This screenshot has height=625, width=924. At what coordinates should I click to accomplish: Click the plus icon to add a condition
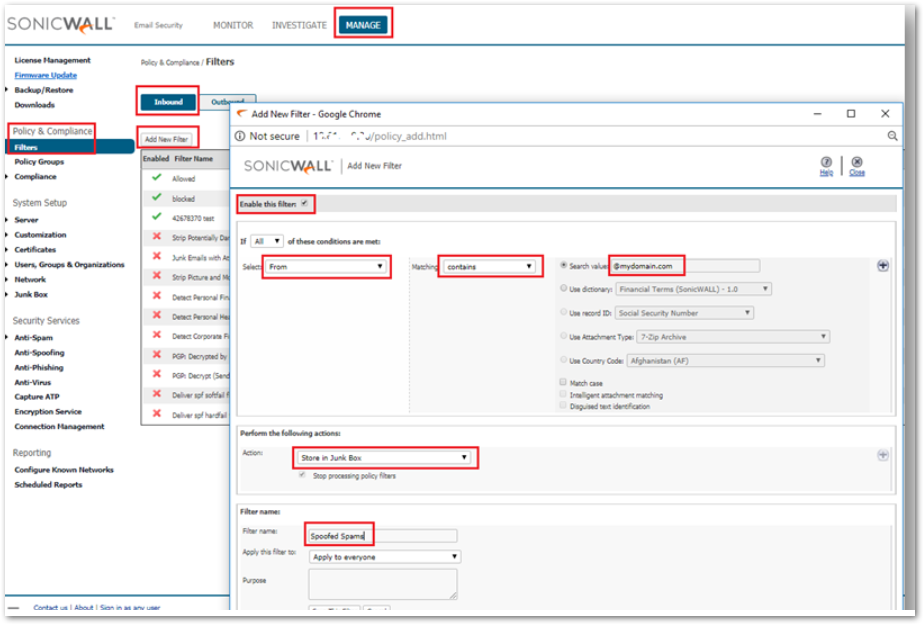883,265
